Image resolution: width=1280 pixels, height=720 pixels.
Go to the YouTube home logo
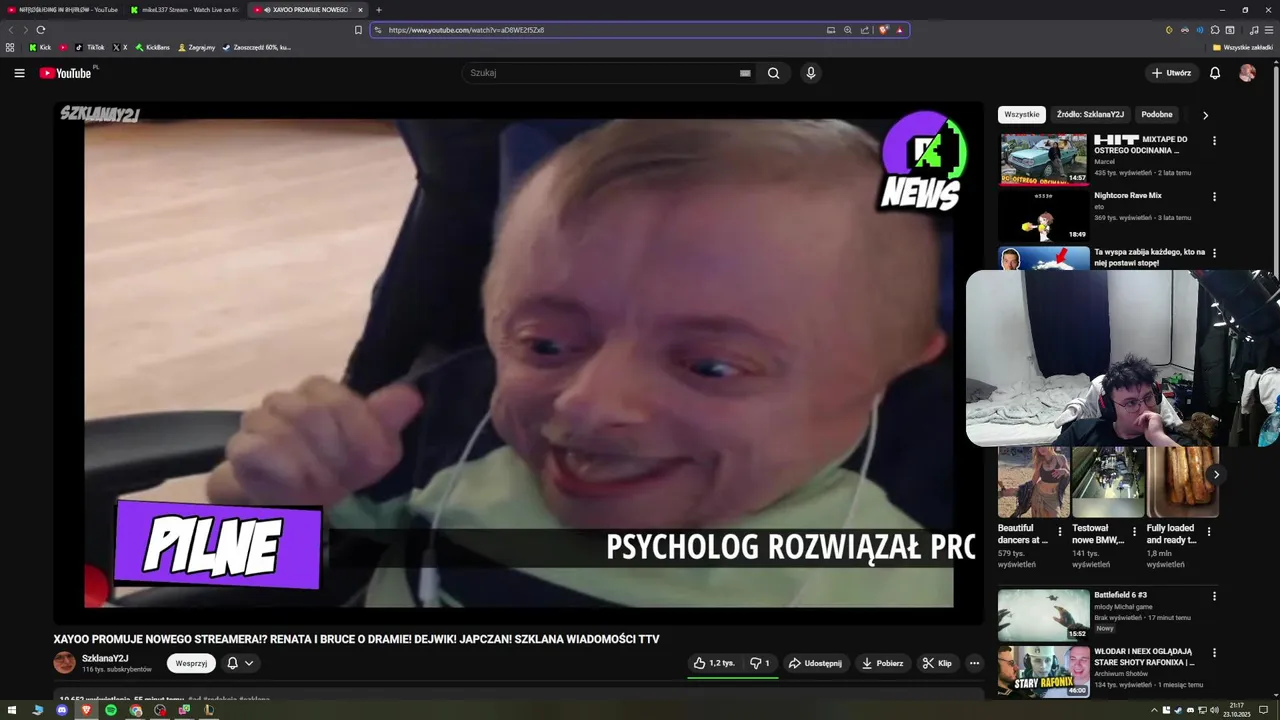click(x=65, y=73)
